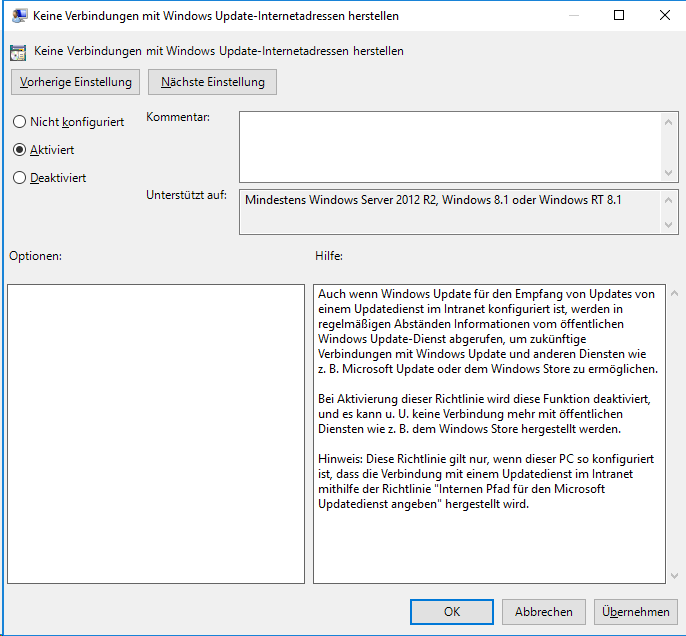Choose the 'Aktiviert' radio button

[x=19, y=150]
